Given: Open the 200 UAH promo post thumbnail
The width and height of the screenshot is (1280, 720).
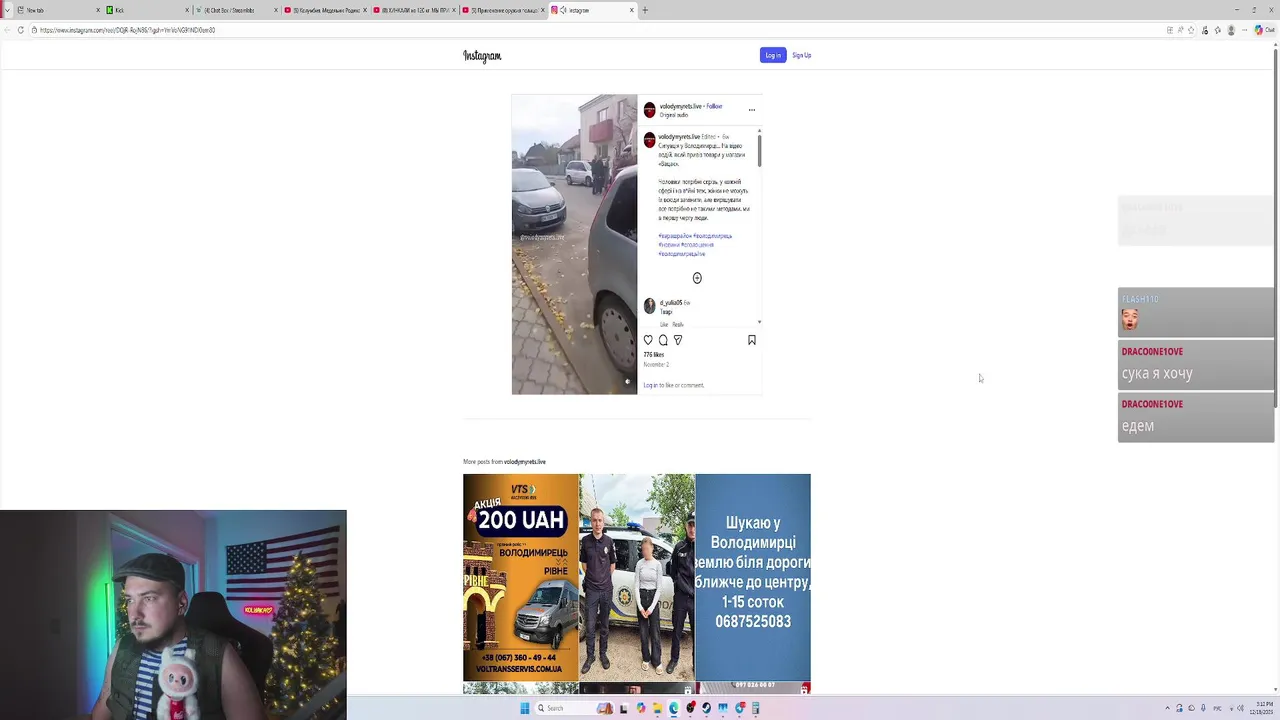Looking at the screenshot, I should pos(520,577).
